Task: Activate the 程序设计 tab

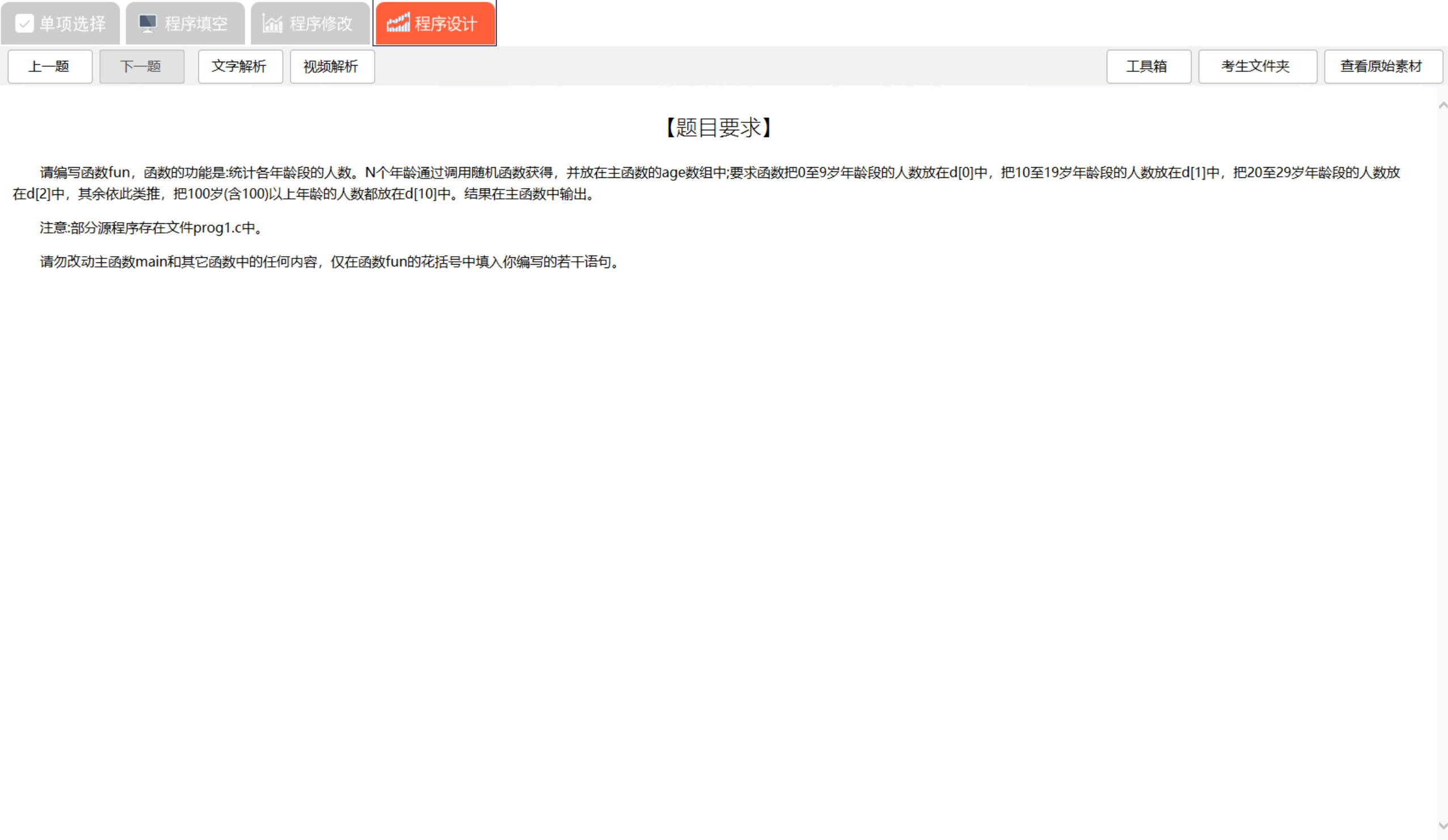Action: tap(435, 23)
